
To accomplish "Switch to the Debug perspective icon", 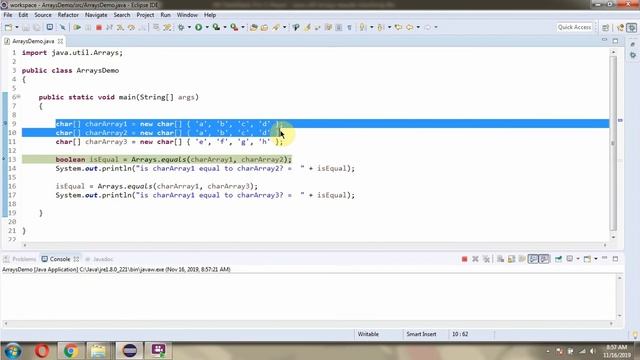I will 632,27.
